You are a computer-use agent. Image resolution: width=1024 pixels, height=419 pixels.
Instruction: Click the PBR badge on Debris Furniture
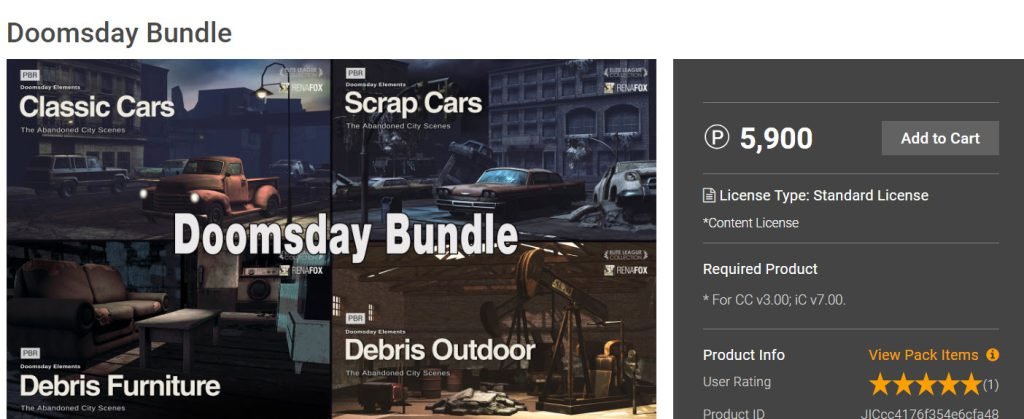30,353
